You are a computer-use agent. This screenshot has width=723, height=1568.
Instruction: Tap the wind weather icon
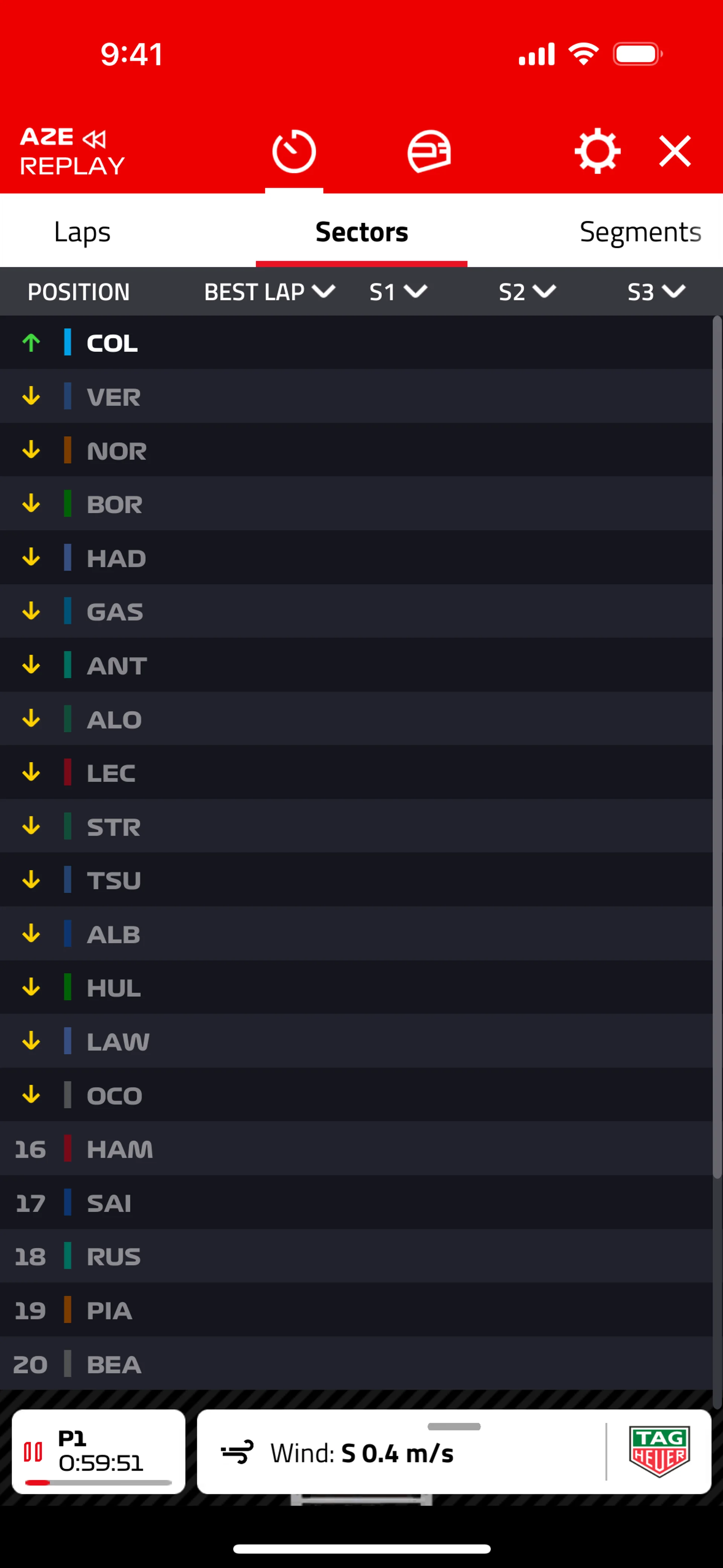click(x=237, y=1453)
